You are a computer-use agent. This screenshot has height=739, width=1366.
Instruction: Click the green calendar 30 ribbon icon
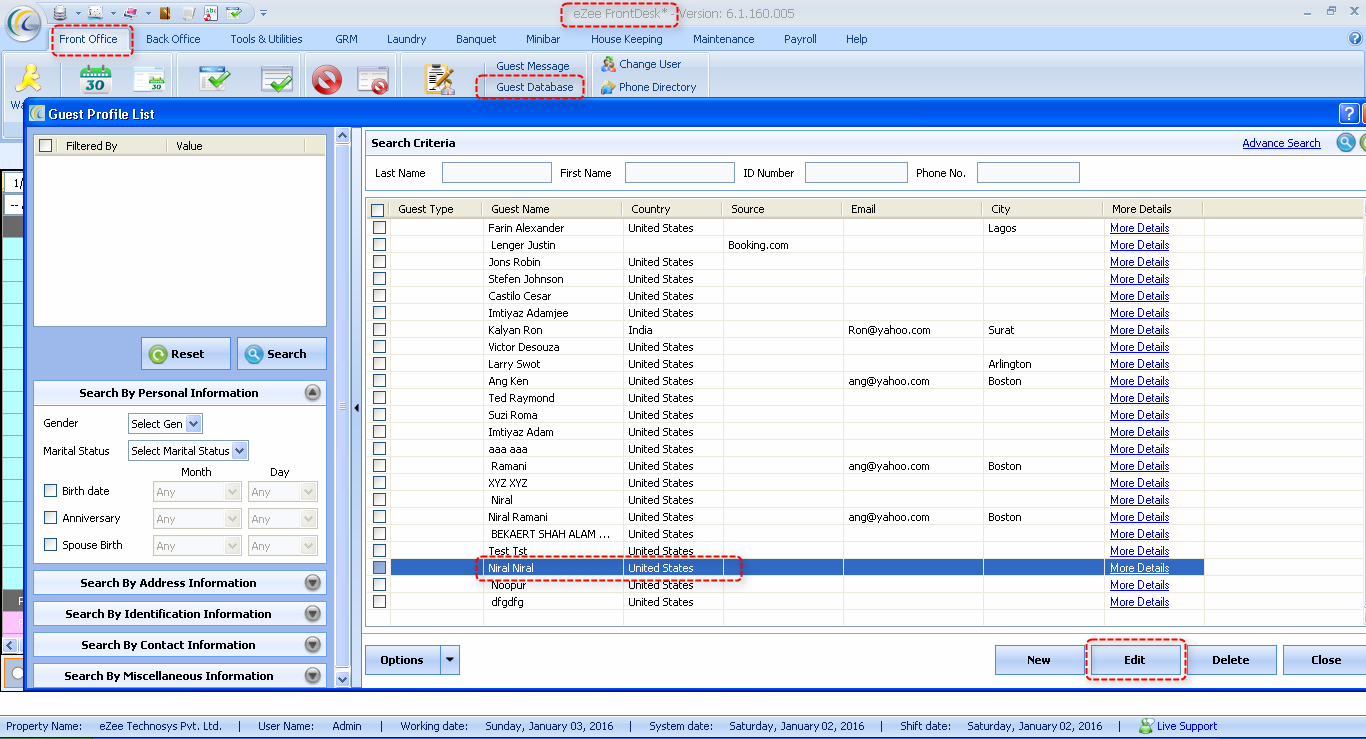pyautogui.click(x=96, y=78)
